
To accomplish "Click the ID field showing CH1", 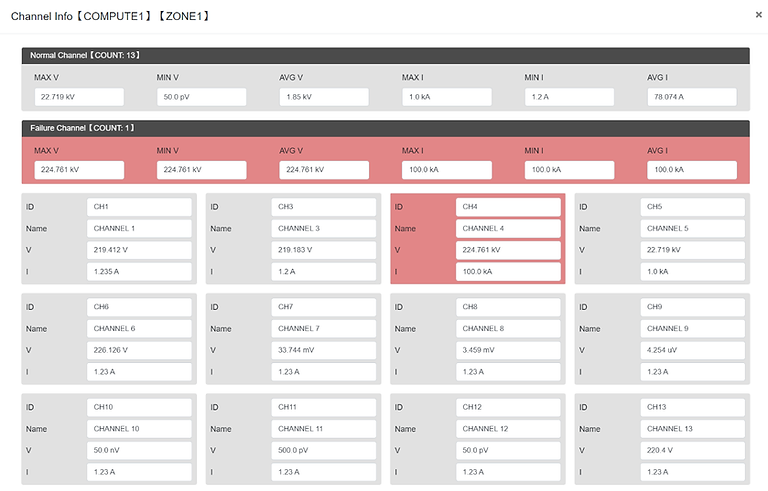I will coord(139,207).
